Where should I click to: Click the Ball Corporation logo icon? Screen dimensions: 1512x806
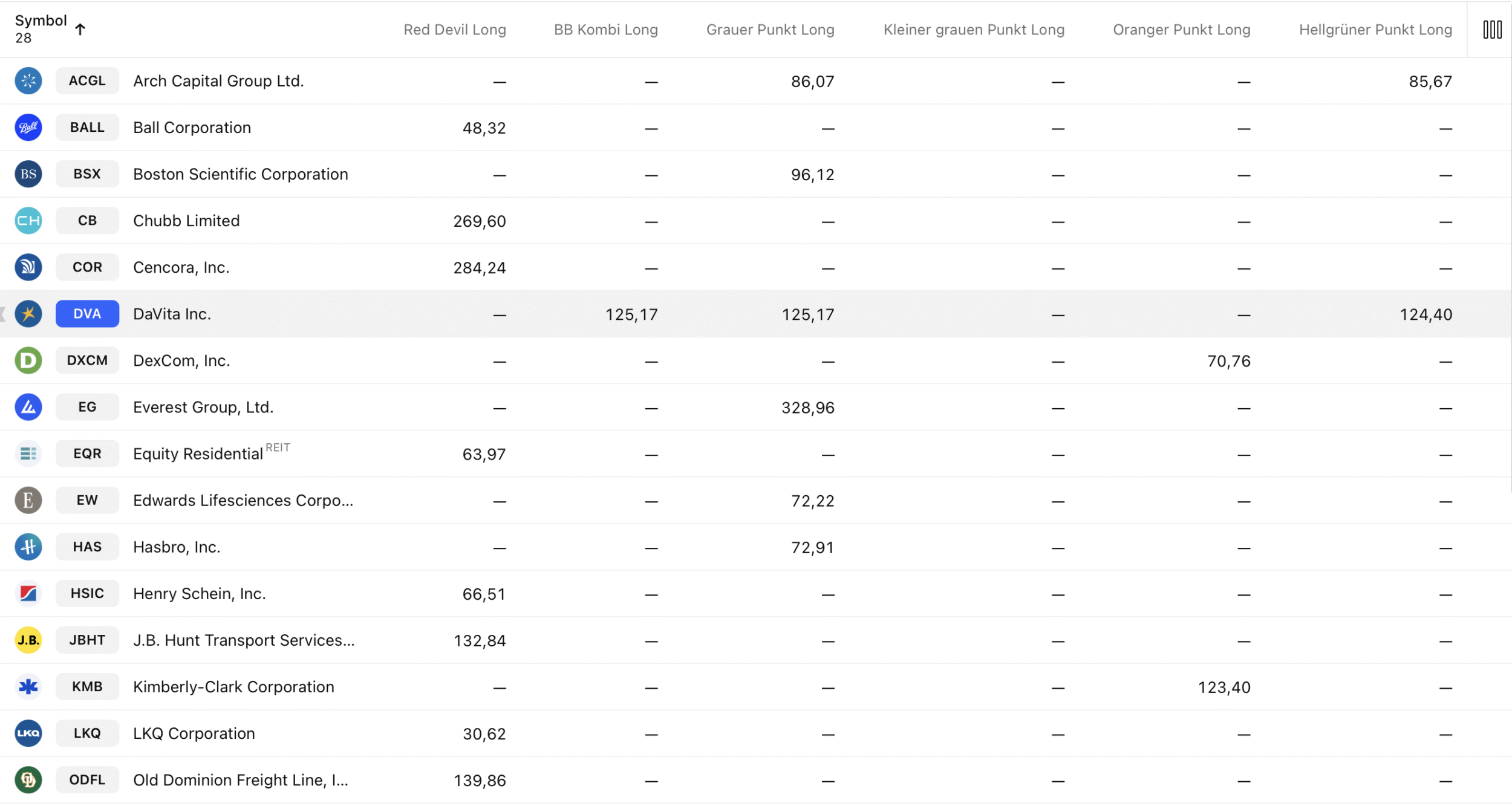(x=28, y=128)
